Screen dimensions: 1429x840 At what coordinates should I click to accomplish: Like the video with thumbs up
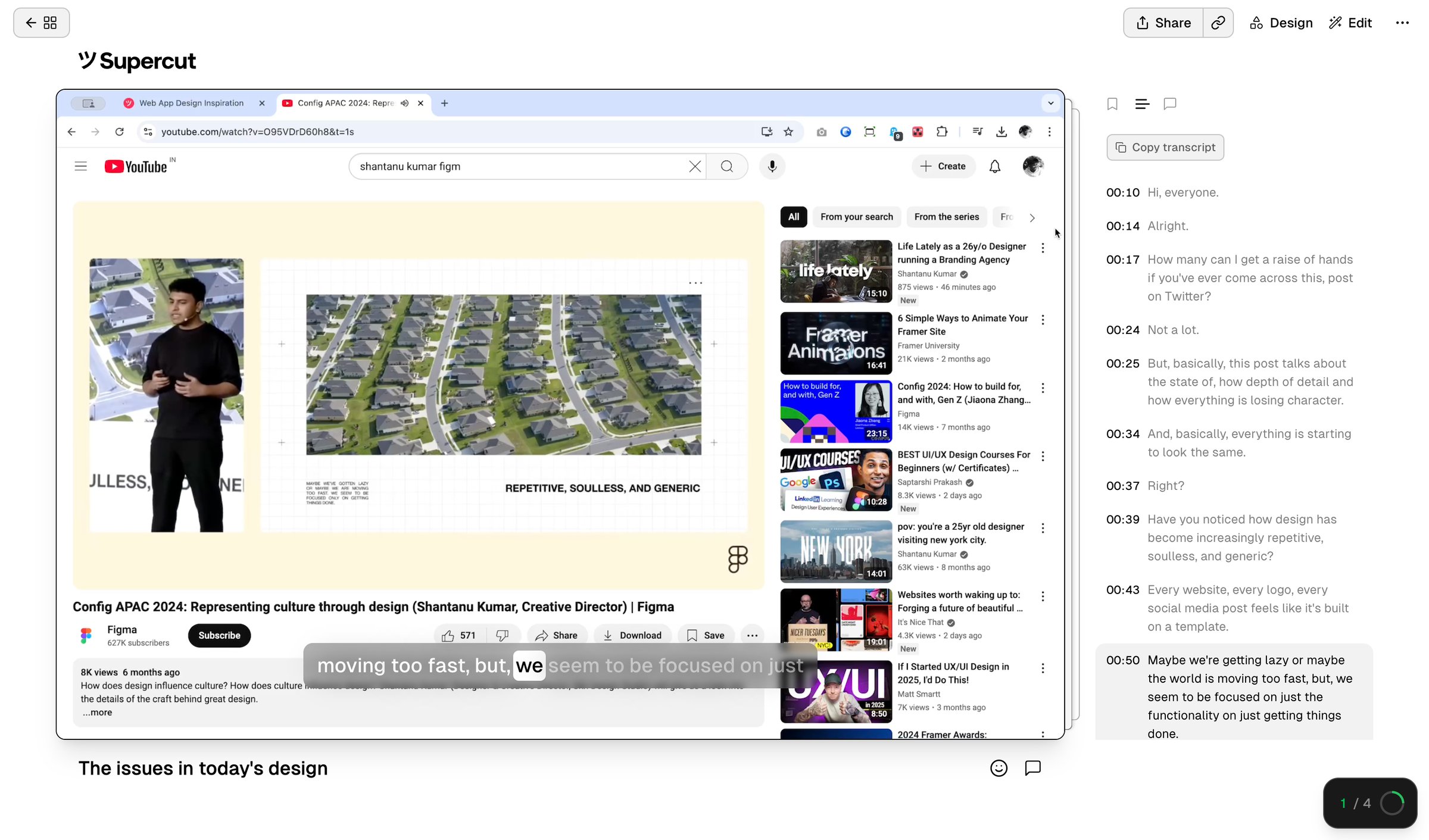click(x=459, y=635)
